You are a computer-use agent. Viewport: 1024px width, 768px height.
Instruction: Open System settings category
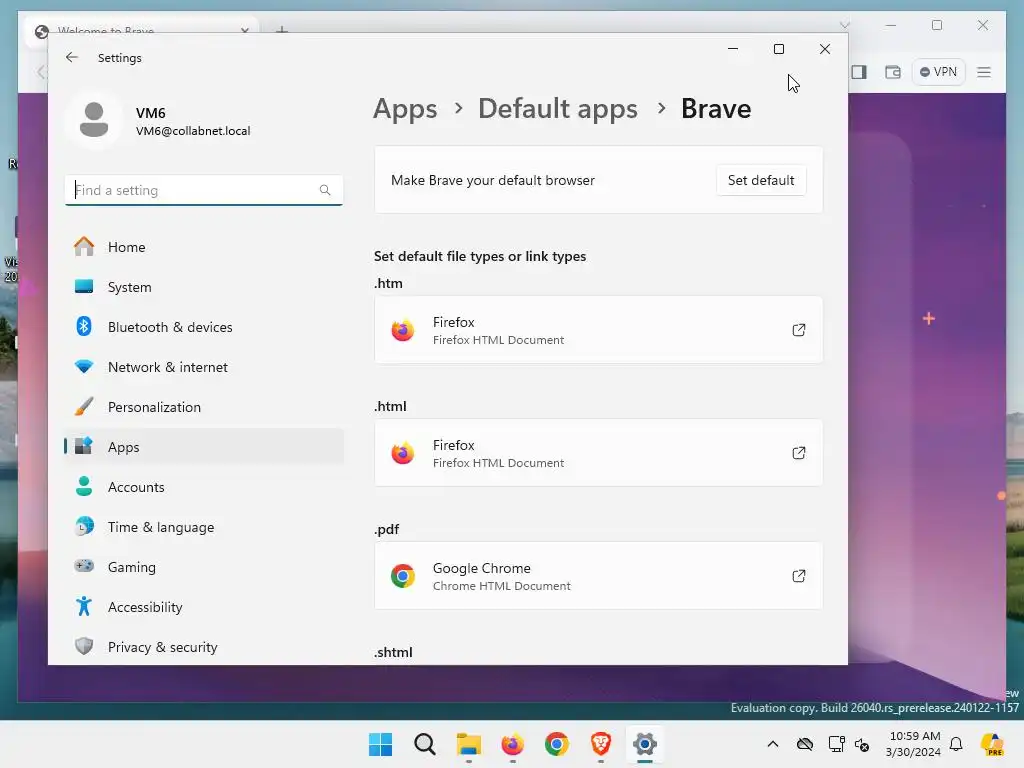[204, 287]
